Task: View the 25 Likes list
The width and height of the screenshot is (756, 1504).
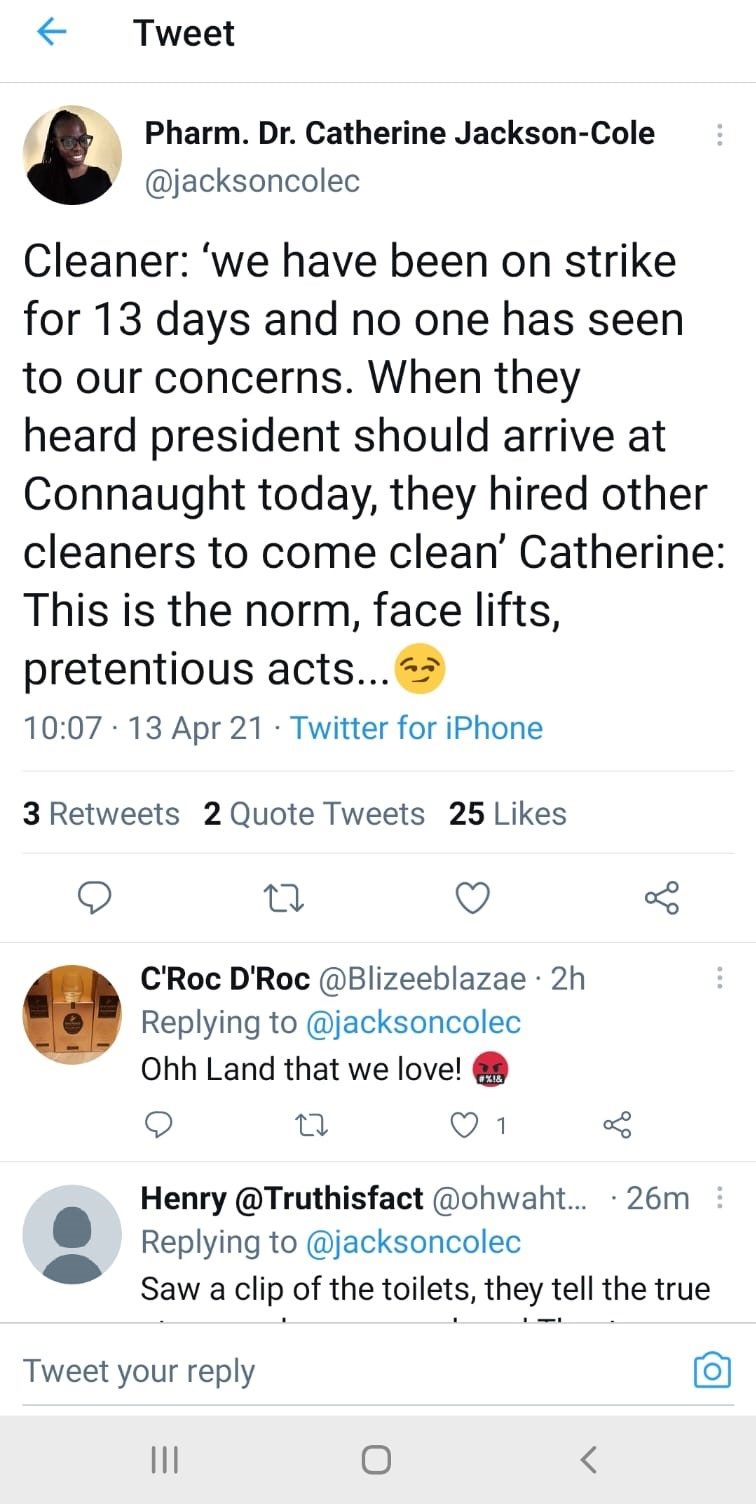Action: coord(508,814)
